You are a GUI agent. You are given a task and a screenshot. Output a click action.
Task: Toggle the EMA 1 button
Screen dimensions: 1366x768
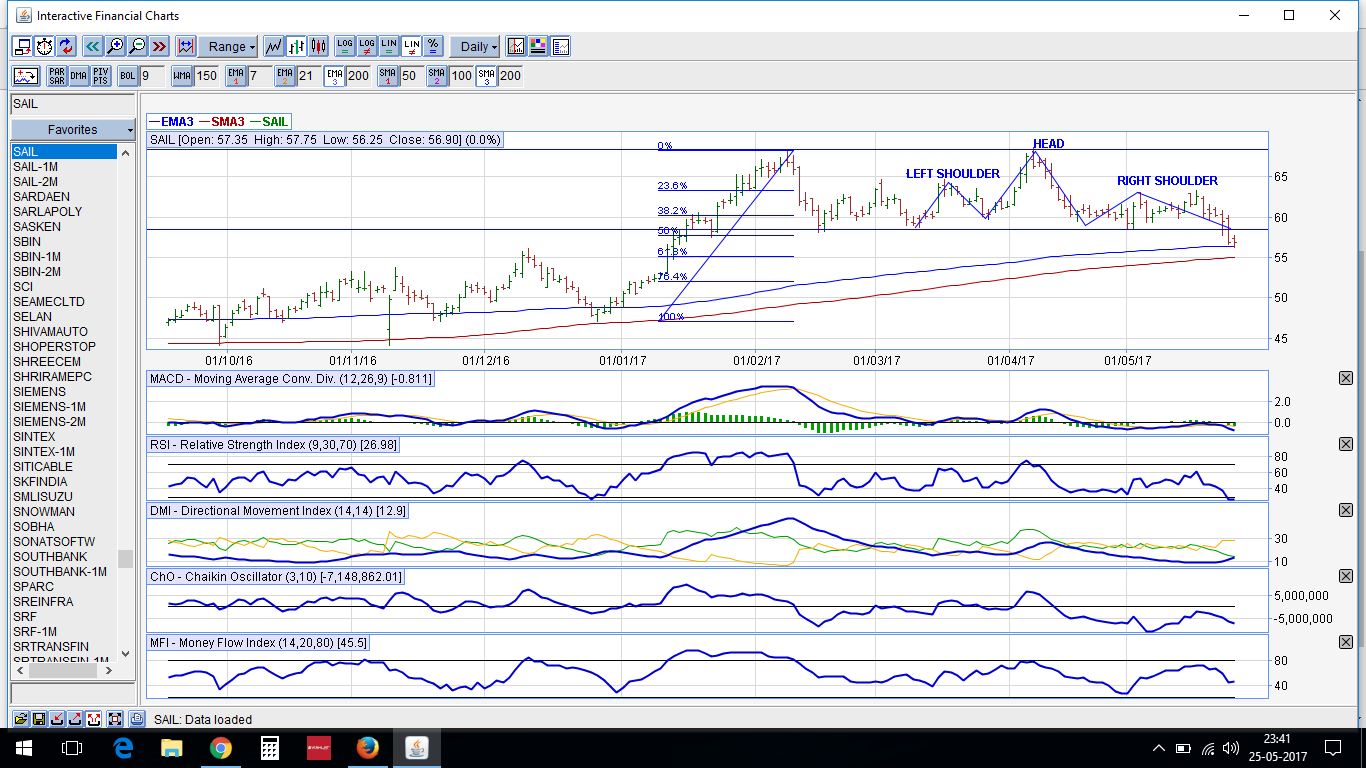pyautogui.click(x=236, y=75)
